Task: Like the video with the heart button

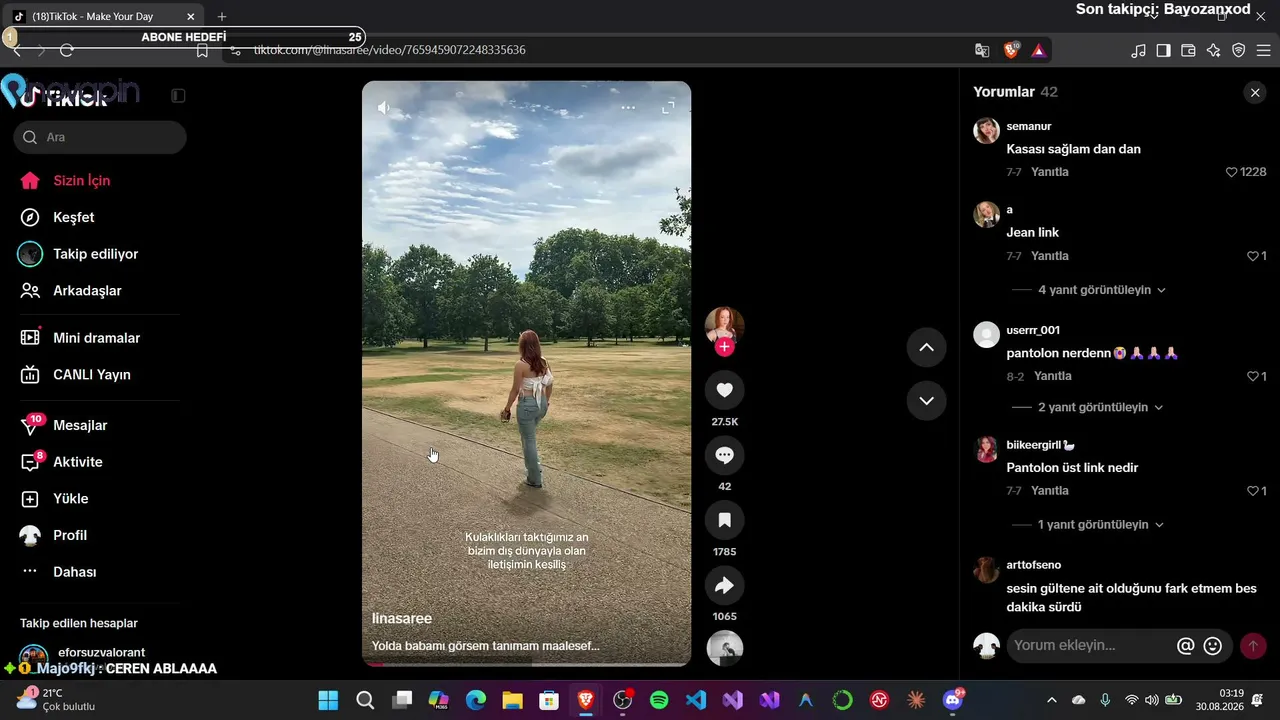Action: pos(724,390)
